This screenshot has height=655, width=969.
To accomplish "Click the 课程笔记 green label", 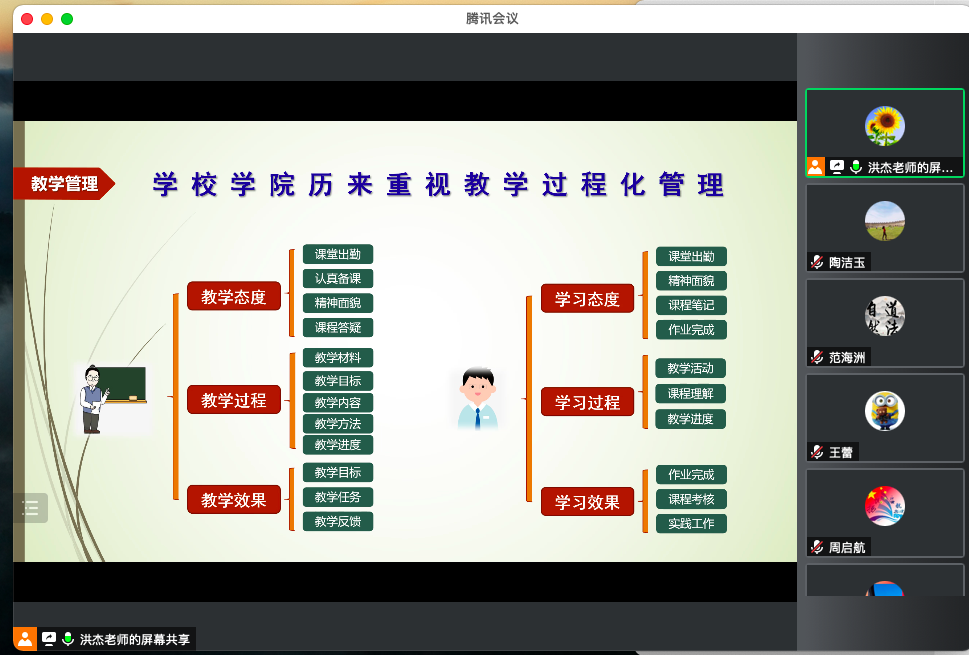I will pos(691,305).
